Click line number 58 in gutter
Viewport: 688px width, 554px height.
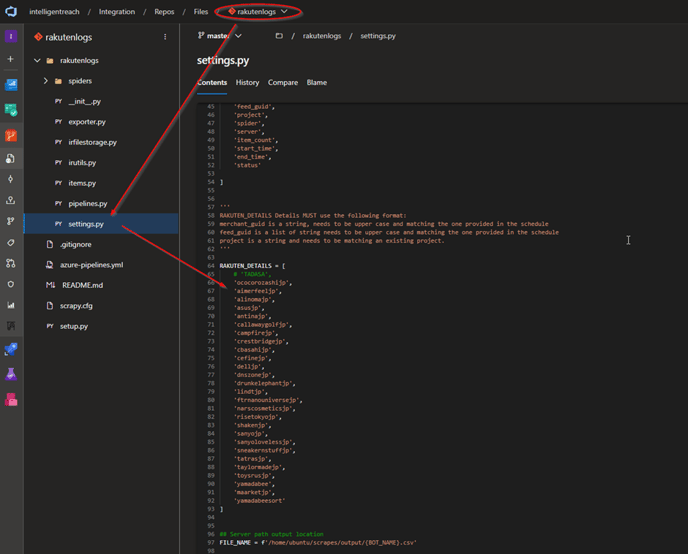click(211, 215)
